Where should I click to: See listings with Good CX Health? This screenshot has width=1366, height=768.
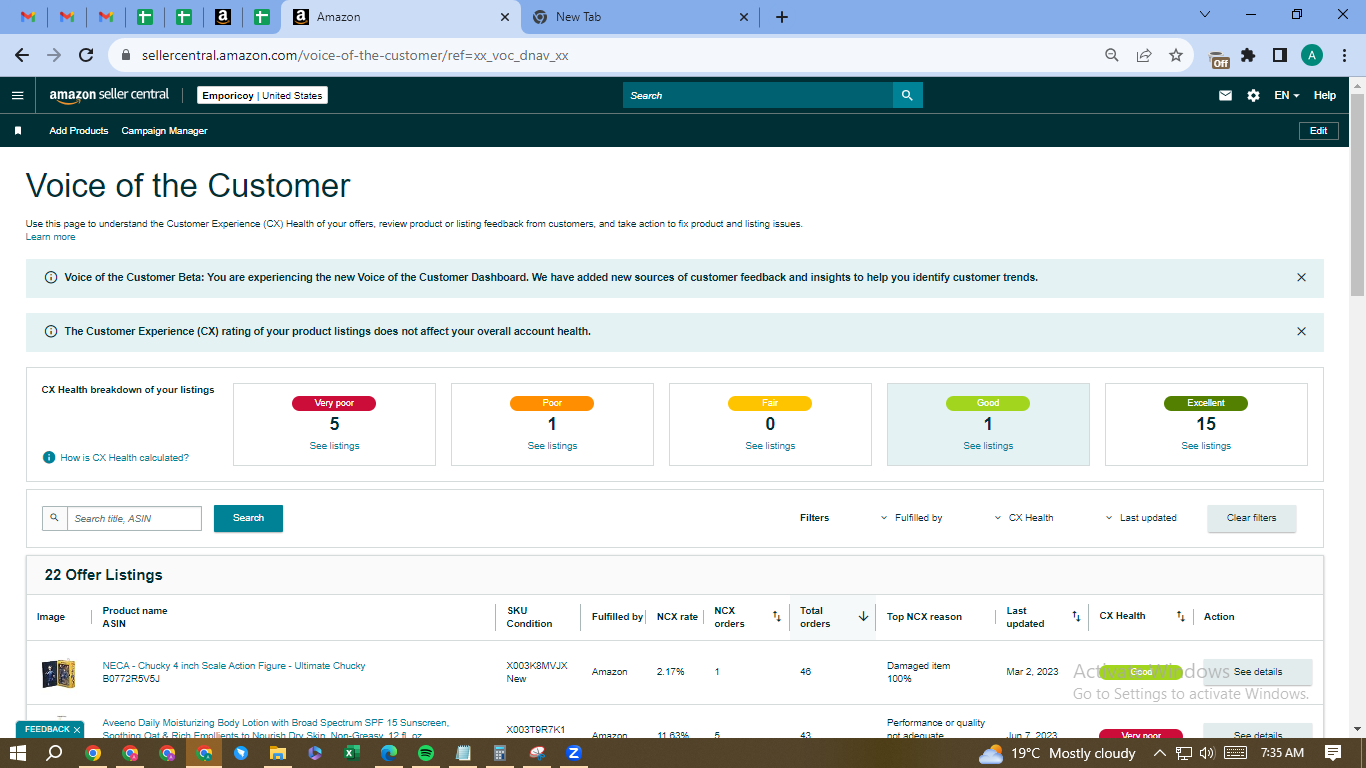[989, 446]
